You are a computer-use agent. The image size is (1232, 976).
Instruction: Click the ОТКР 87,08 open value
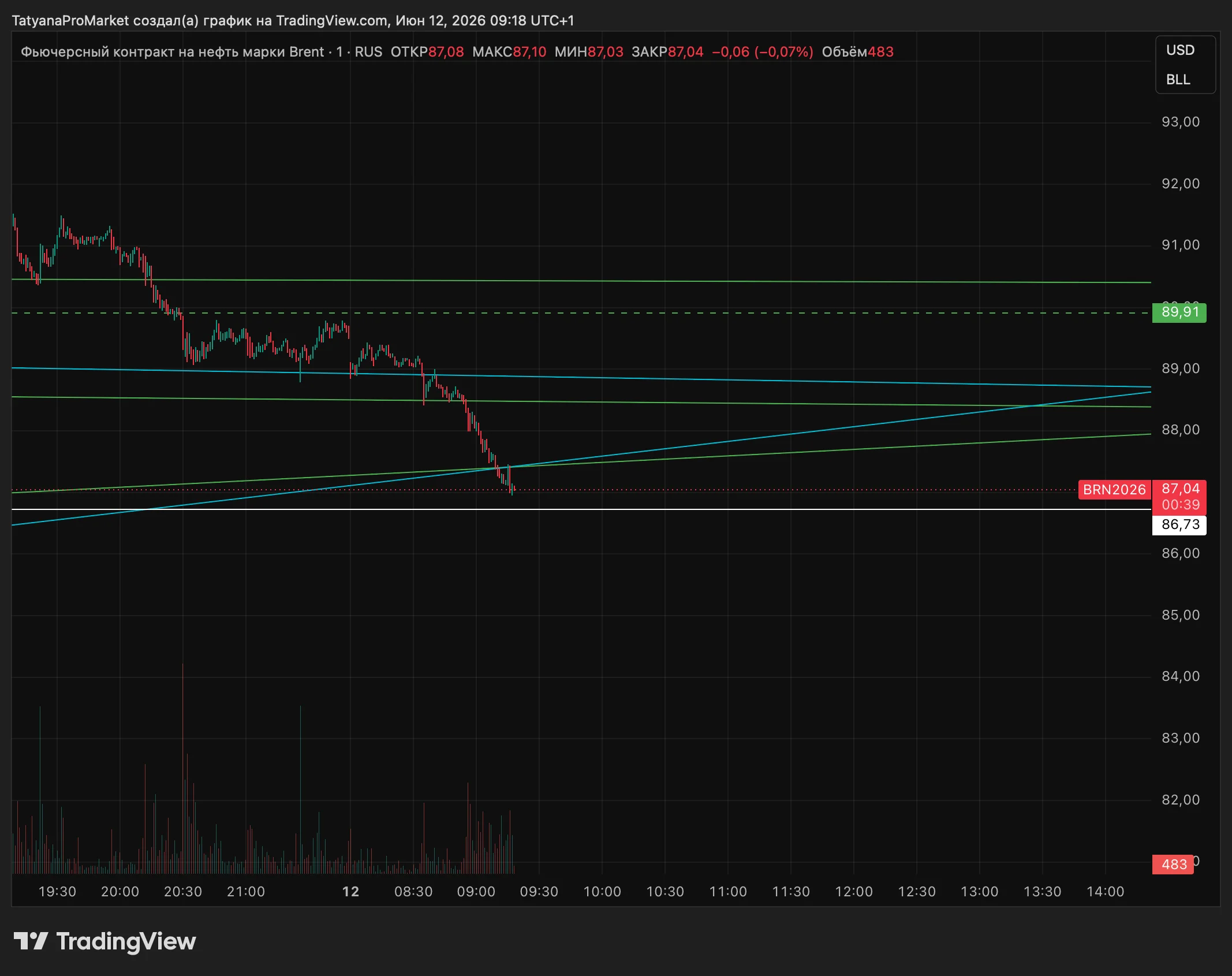[x=427, y=52]
